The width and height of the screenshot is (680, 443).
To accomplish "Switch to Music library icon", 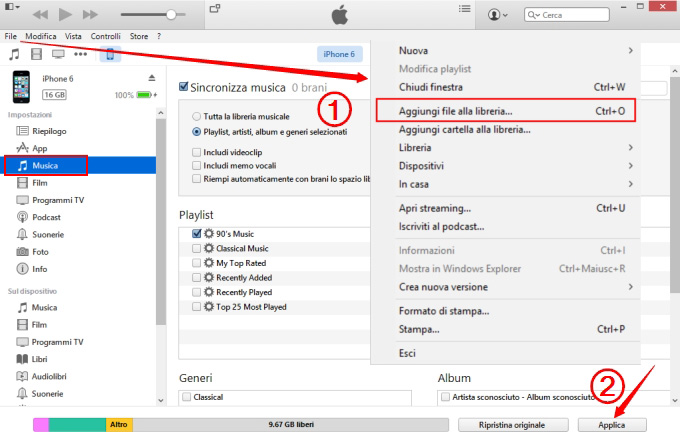I will tap(14, 54).
